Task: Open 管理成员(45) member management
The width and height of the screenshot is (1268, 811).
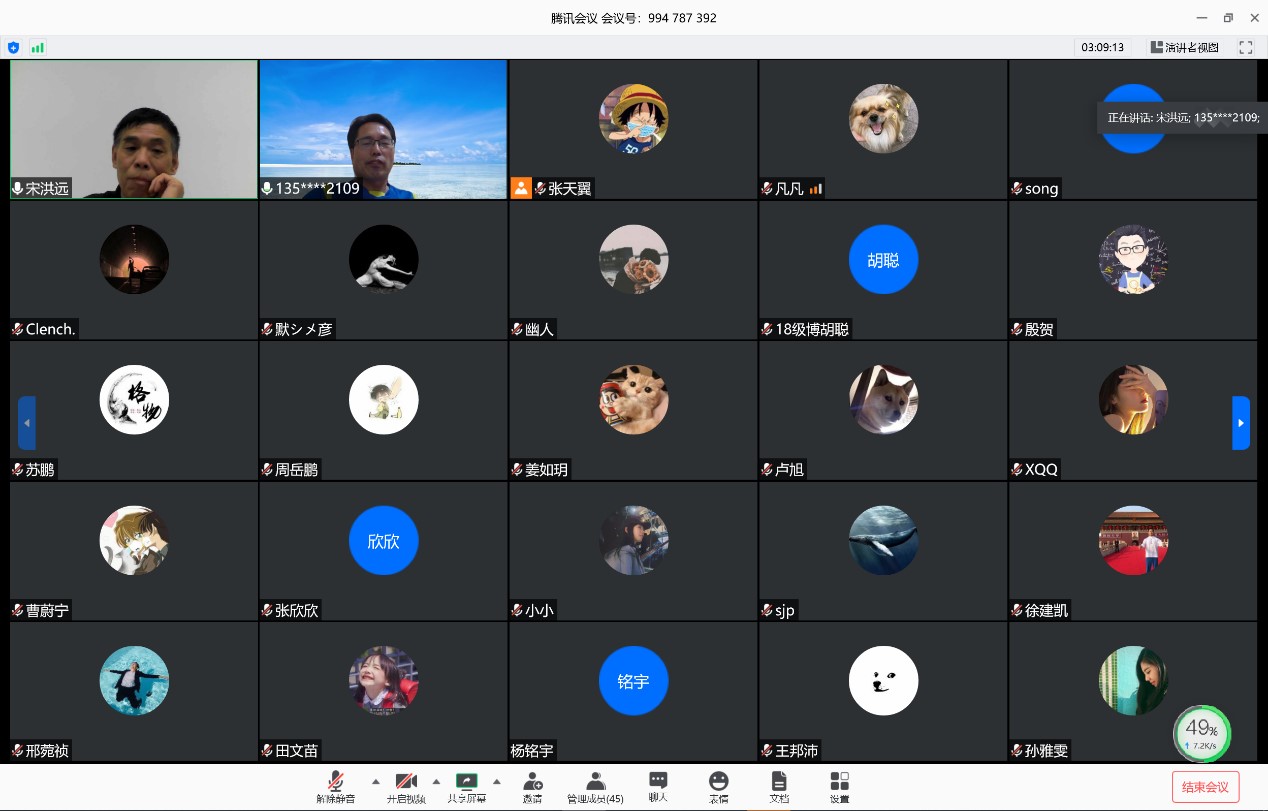Action: 595,786
